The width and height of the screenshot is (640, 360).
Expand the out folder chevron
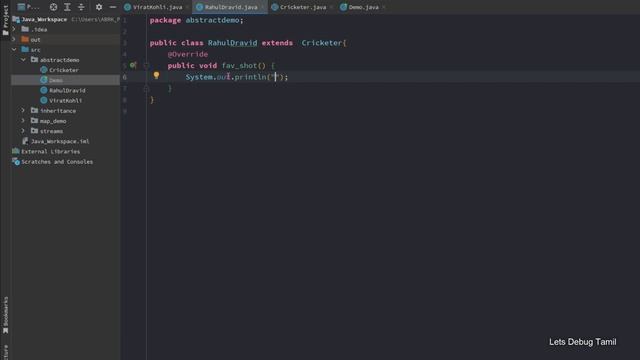coord(14,40)
